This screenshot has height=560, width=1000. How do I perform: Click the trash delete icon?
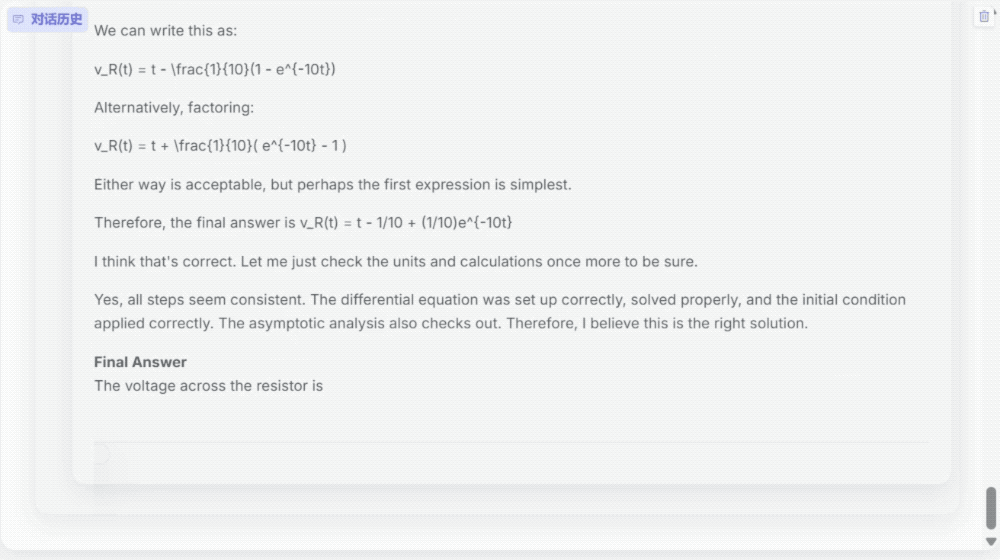(x=984, y=17)
